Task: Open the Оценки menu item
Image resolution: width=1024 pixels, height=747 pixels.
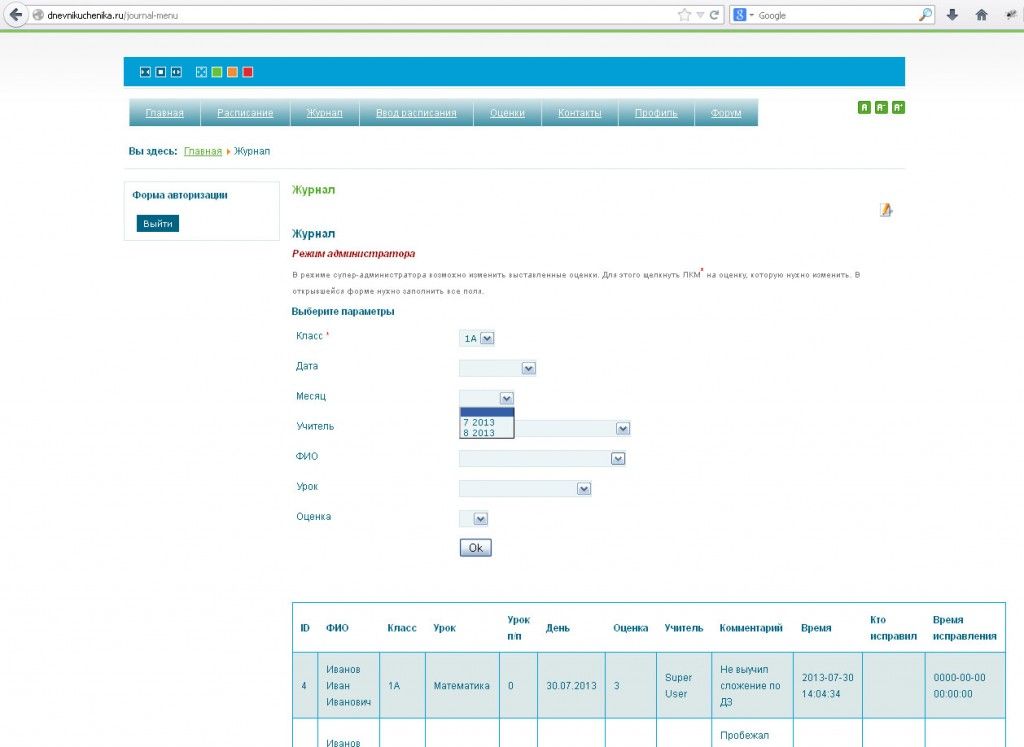Action: 507,113
